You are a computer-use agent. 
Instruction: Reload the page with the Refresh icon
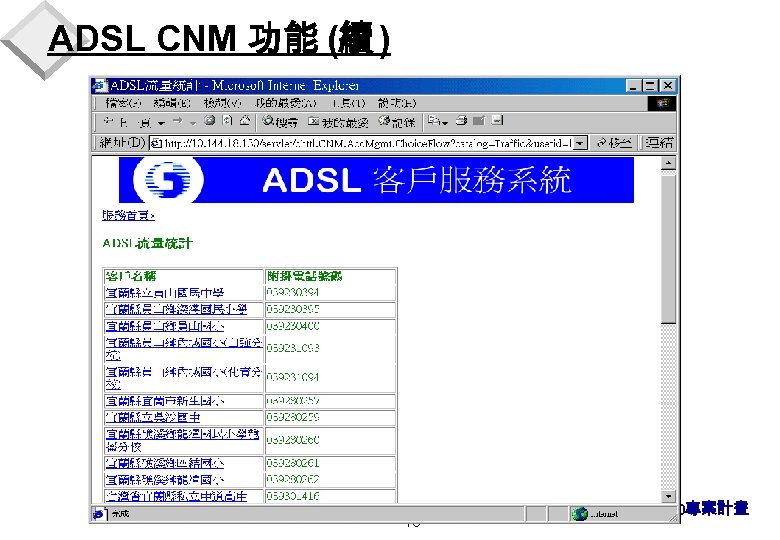[227, 121]
